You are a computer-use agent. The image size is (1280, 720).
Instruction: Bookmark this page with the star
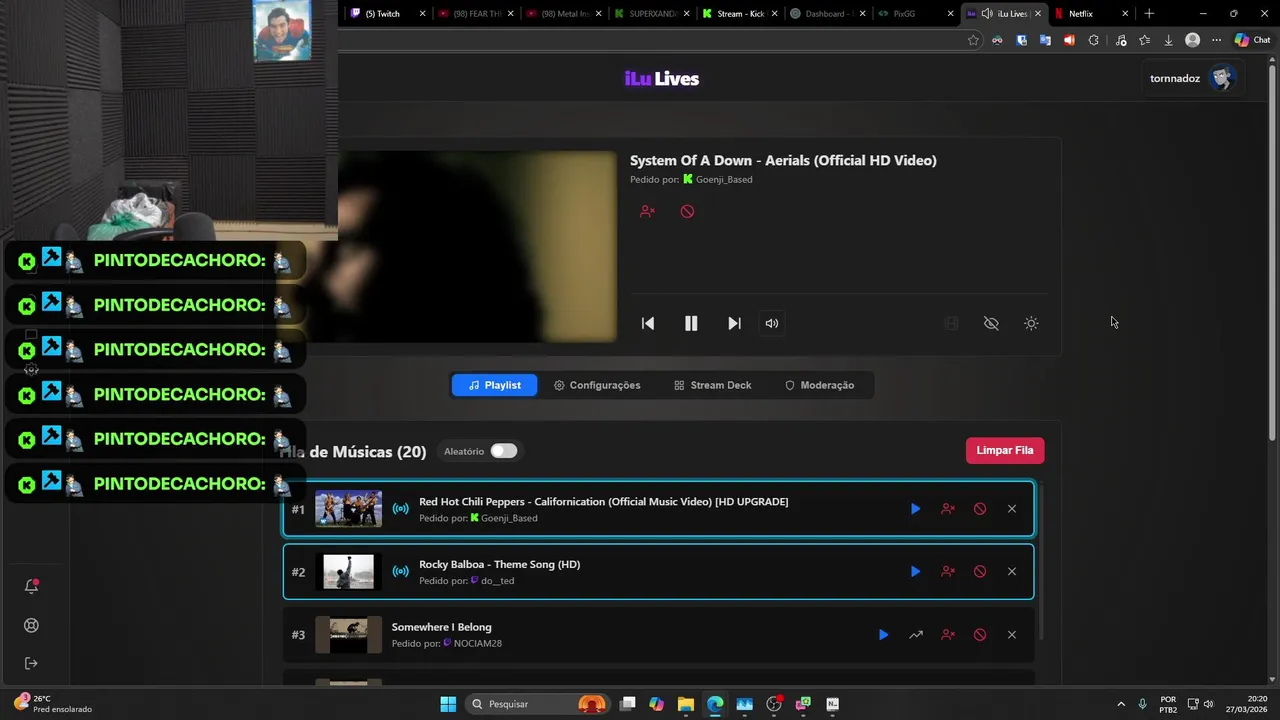coord(973,40)
